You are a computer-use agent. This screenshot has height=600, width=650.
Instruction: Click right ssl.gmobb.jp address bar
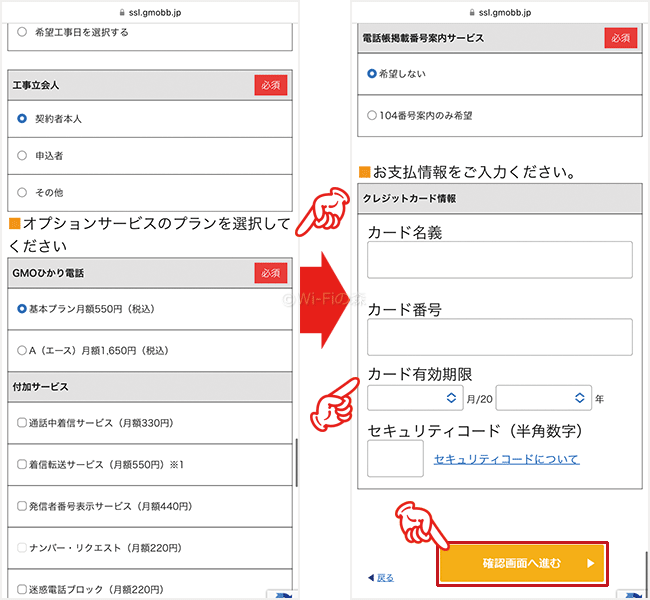(x=500, y=12)
